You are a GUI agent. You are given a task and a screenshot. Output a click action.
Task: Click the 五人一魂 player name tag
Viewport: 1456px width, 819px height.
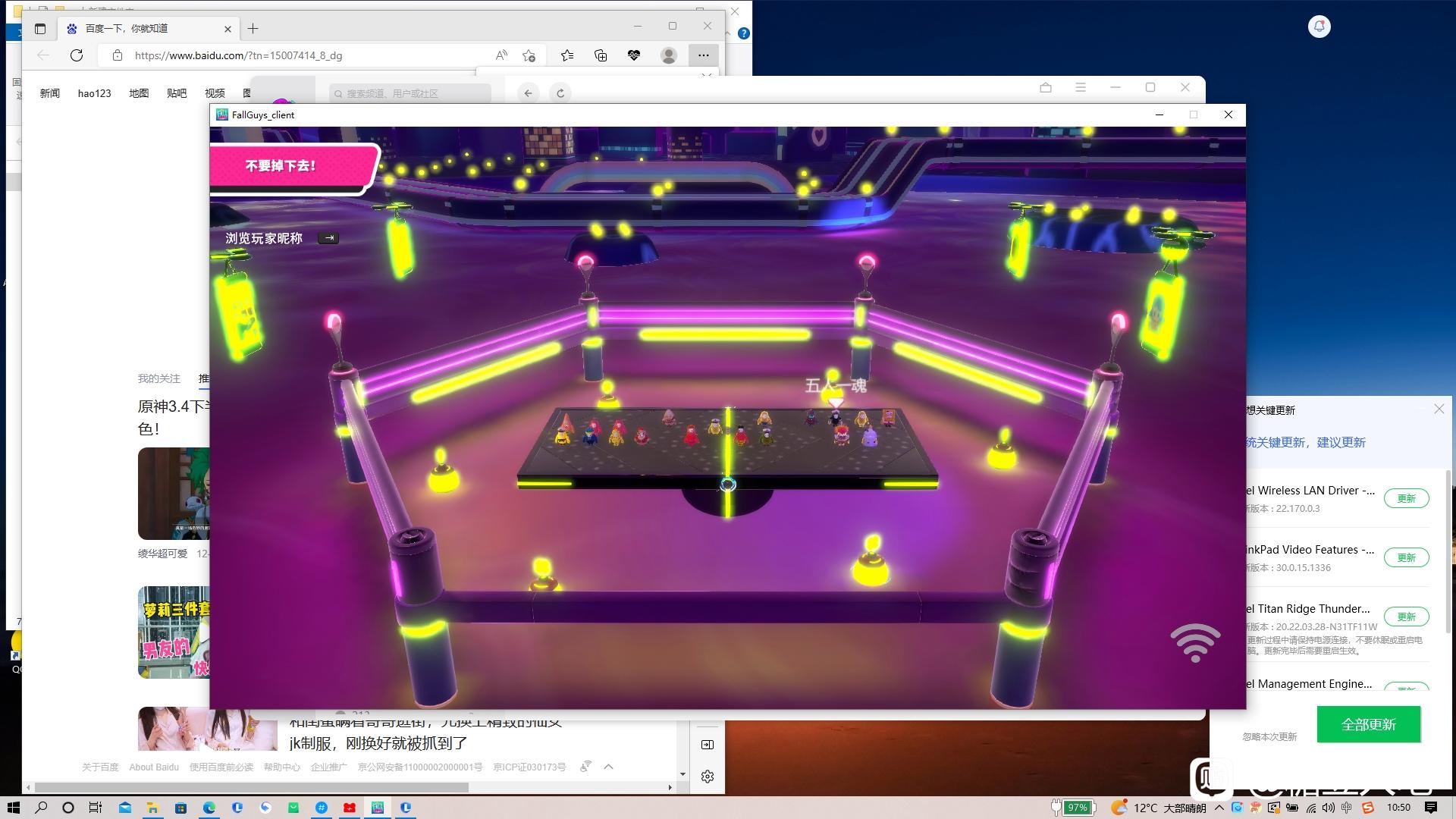point(836,386)
